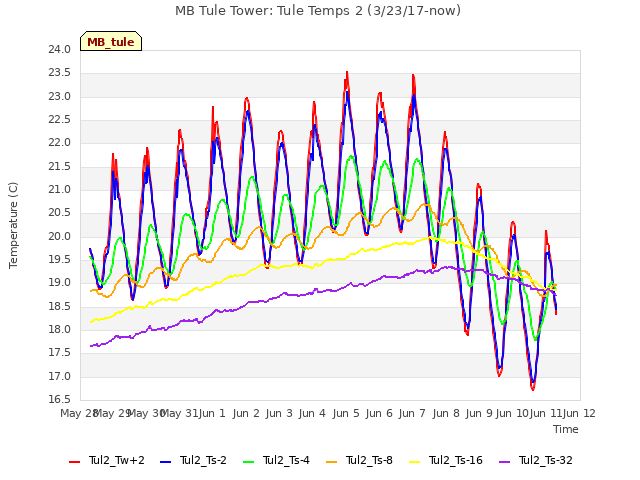Click the Time axis label
Screen dimensions: 640x480
pos(566,429)
